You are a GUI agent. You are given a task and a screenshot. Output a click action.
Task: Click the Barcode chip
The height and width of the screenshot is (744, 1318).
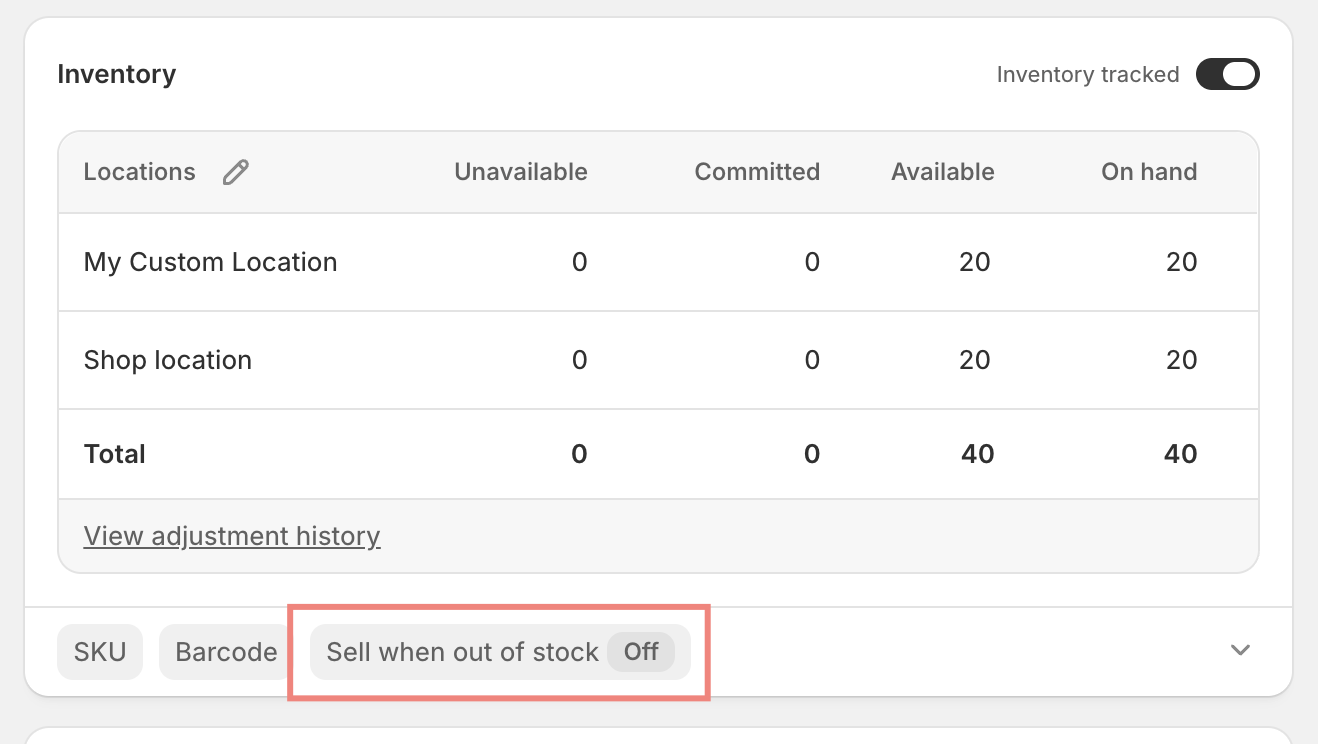coord(226,652)
